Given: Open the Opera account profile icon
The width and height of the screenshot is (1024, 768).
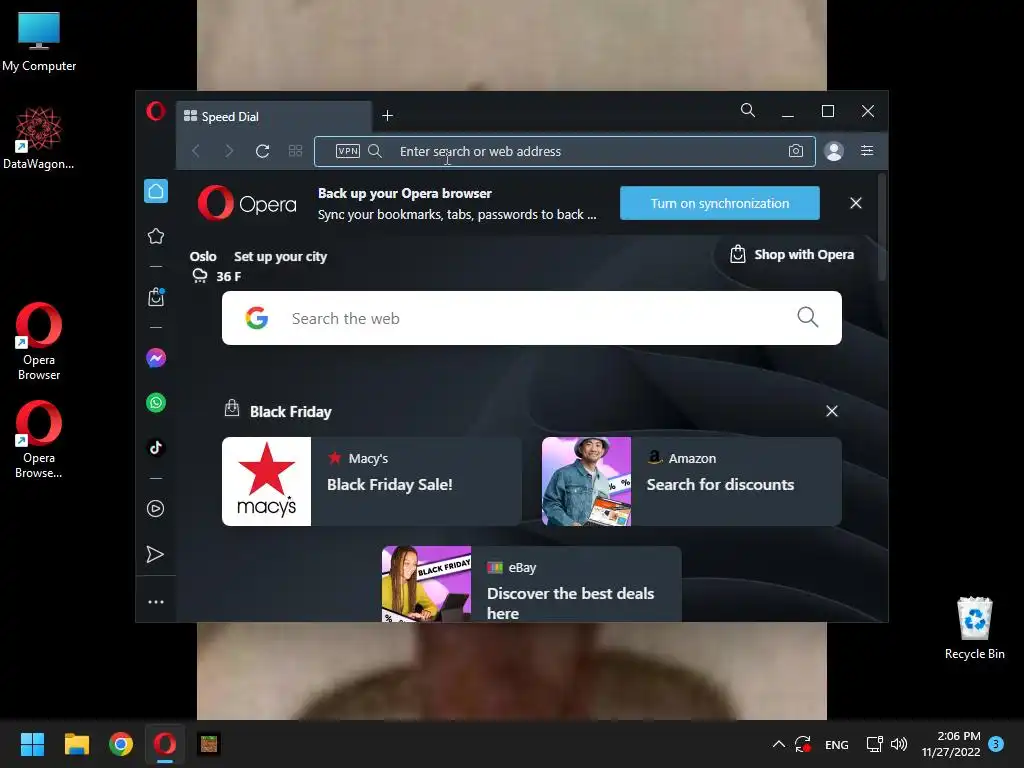Looking at the screenshot, I should pos(834,151).
